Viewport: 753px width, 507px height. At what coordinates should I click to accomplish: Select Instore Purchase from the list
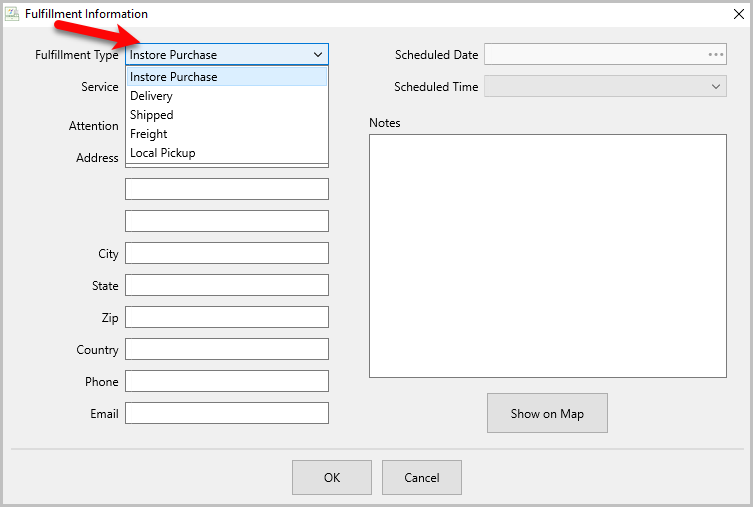[x=227, y=77]
